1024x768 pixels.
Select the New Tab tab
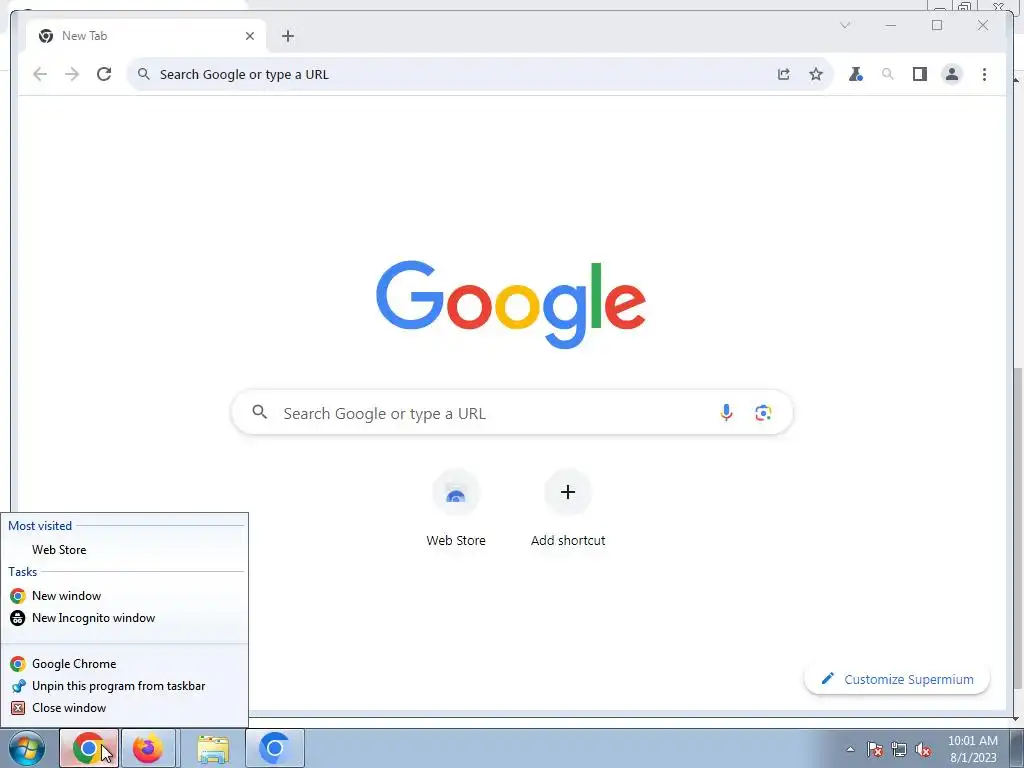146,36
